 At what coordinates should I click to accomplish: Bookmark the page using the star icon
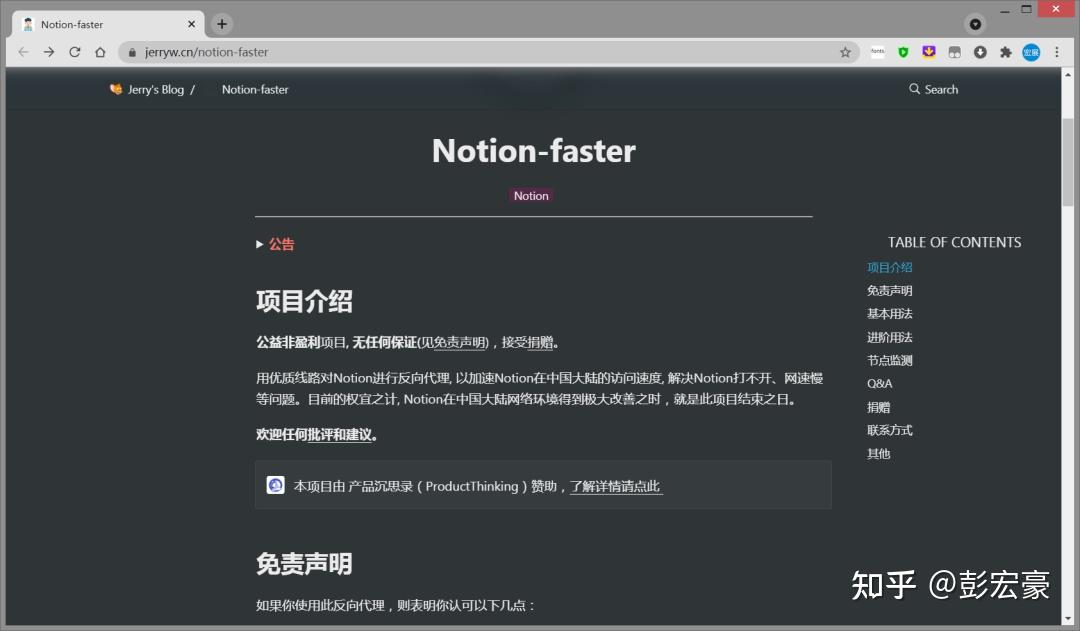point(846,52)
